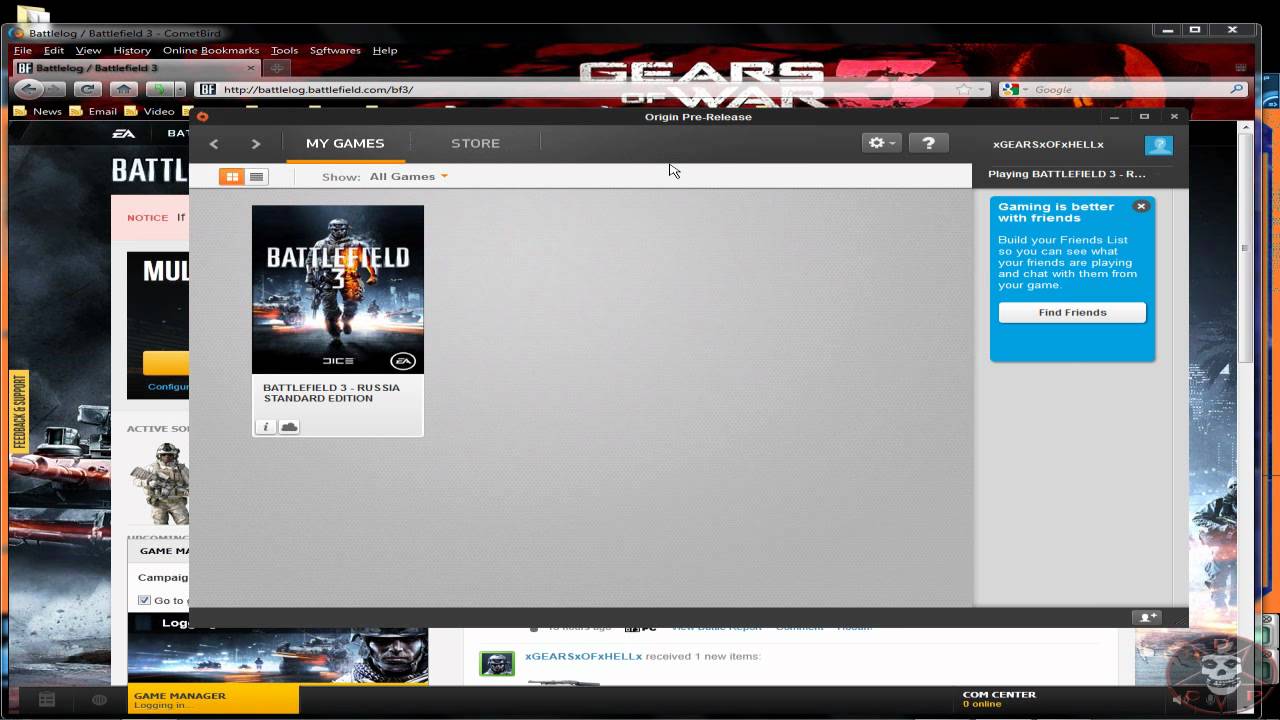Select the Battlelog / Battlefield 3 browser tab
Screen dimensions: 1280x720
coord(136,68)
